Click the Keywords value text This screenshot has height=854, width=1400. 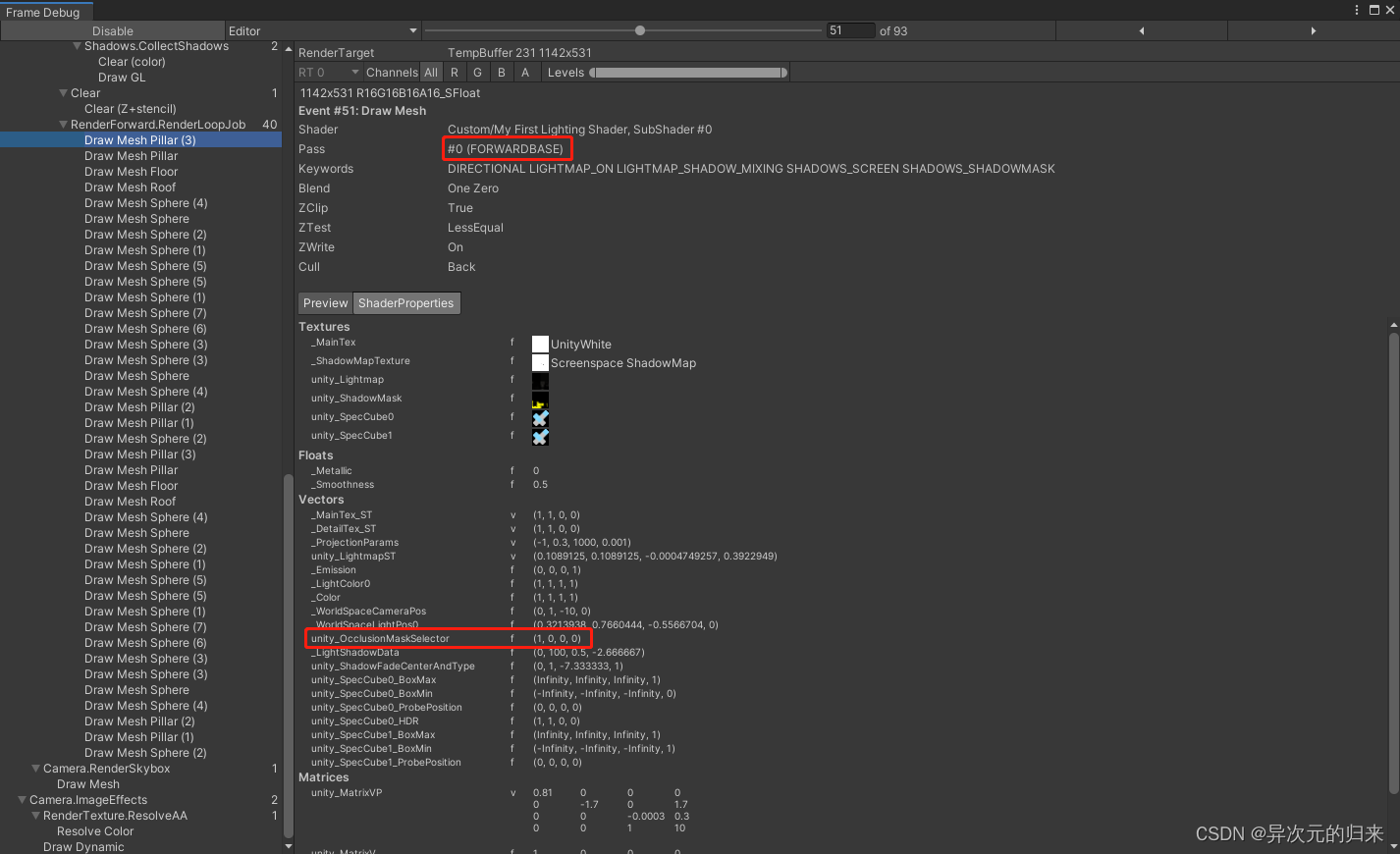coord(751,169)
